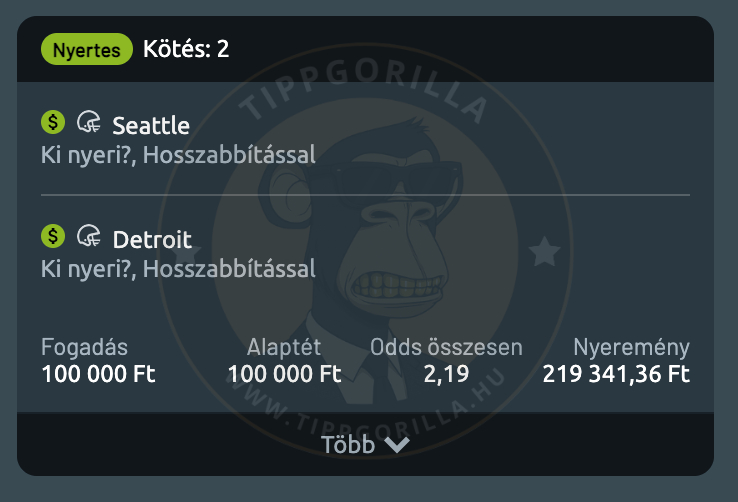The image size is (738, 502).
Task: Click the star on the watermark's right side
Action: click(544, 251)
